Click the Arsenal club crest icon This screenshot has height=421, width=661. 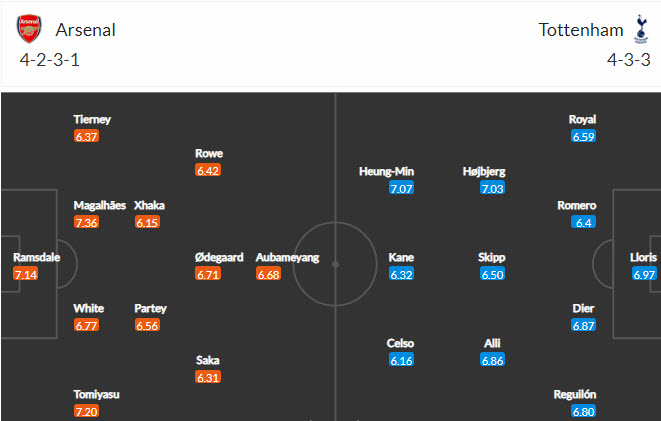pyautogui.click(x=30, y=29)
